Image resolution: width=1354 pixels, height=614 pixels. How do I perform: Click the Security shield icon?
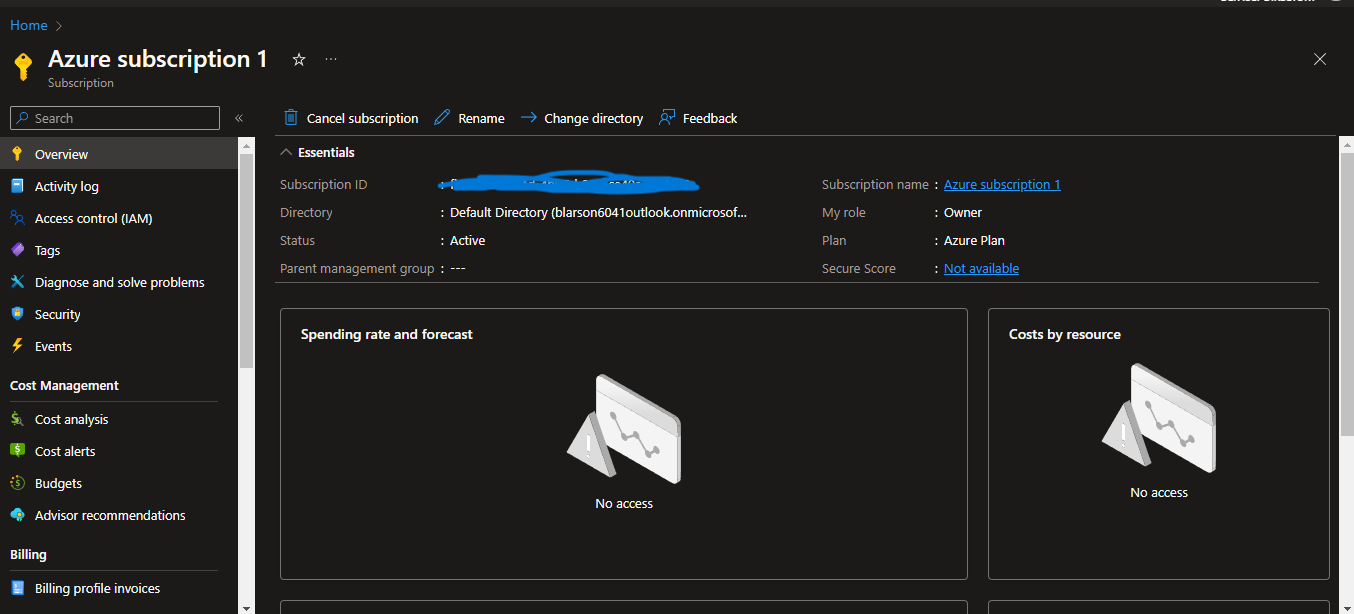(18, 314)
